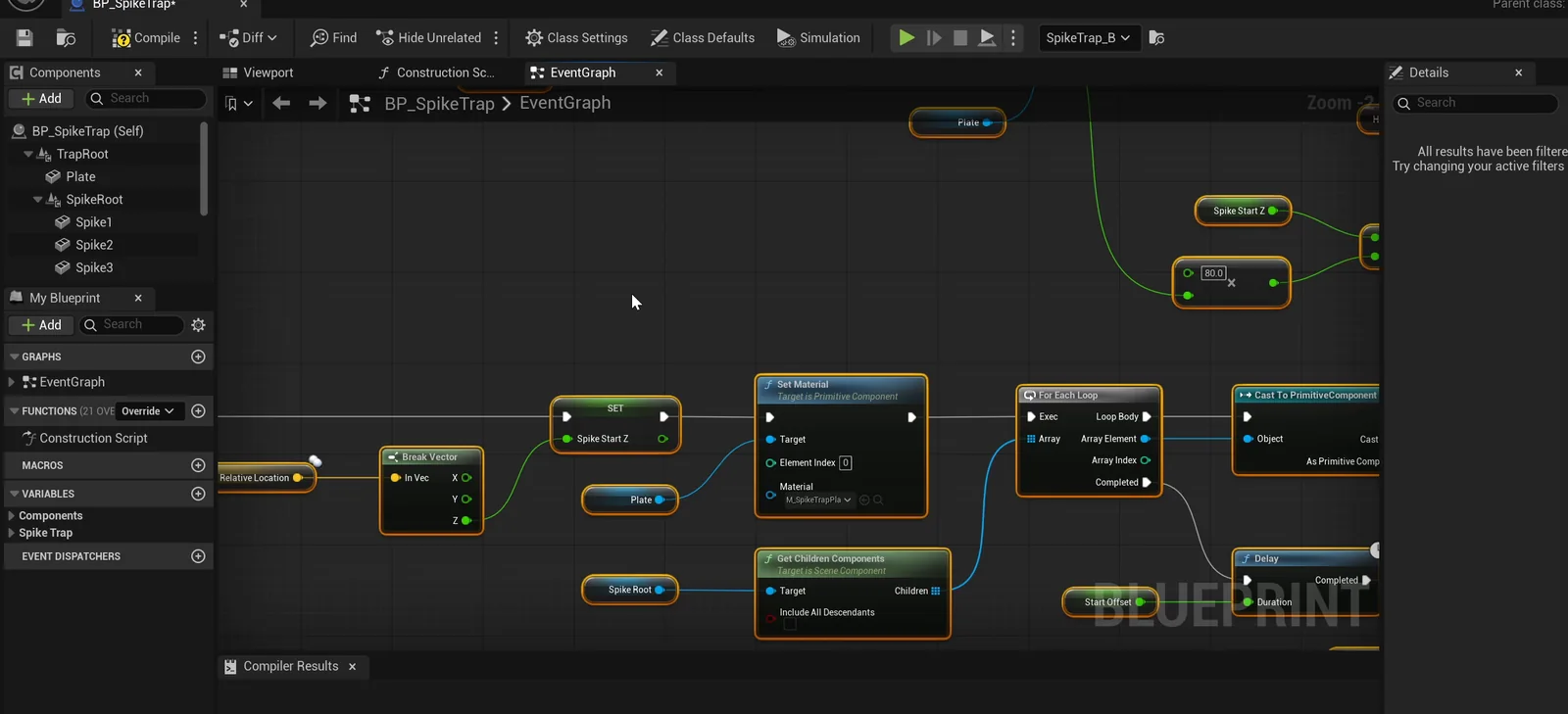1568x714 pixels.
Task: Click the stop playback button
Action: pos(960,38)
